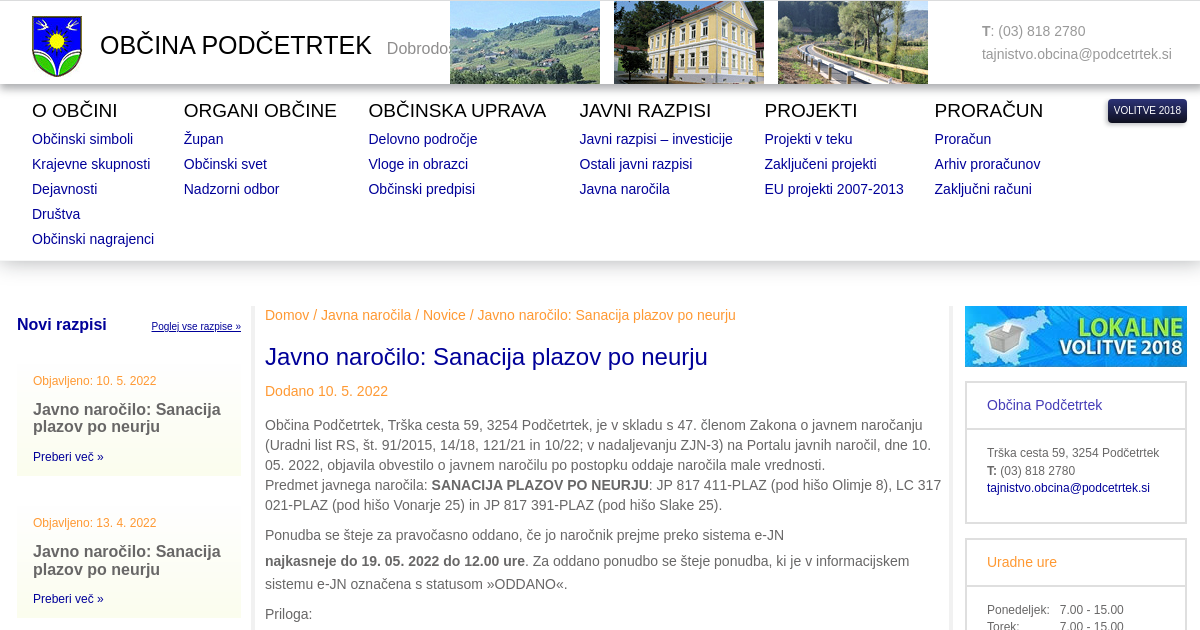
Task: Select Novice in the breadcrumb trail
Action: coord(444,315)
